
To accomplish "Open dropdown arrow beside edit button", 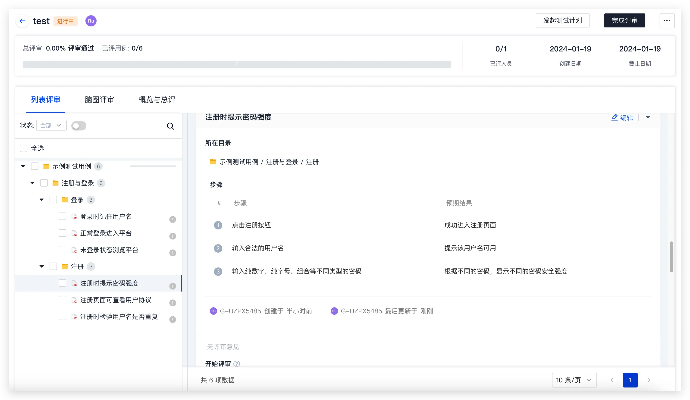I will point(647,117).
